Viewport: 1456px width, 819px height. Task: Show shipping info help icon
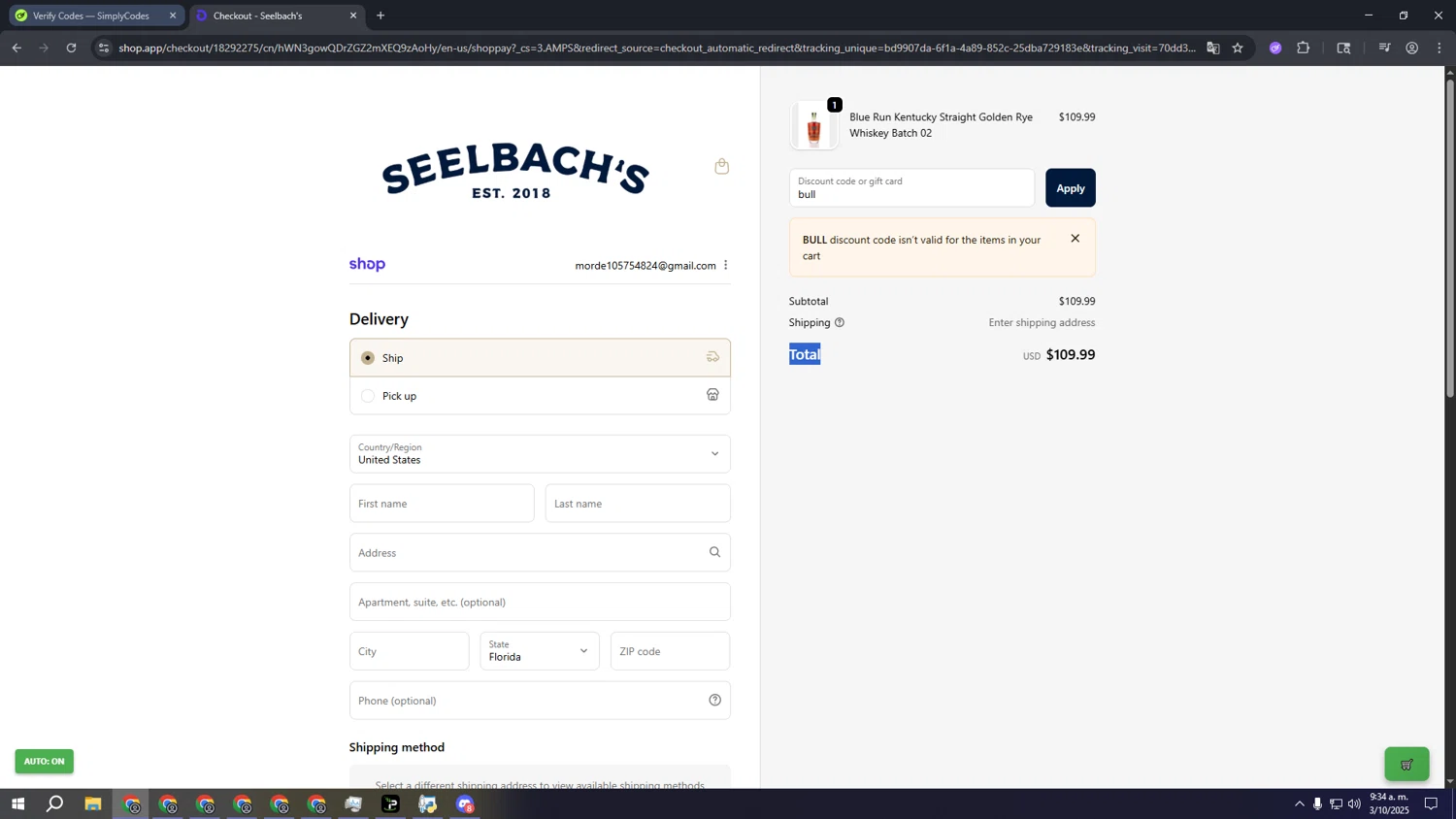[840, 322]
